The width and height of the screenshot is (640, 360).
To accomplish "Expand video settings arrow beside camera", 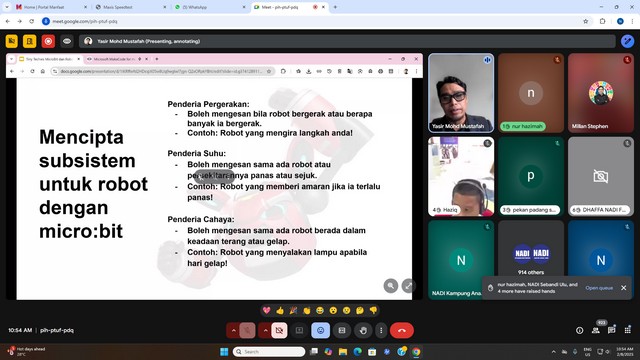I will coord(265,330).
